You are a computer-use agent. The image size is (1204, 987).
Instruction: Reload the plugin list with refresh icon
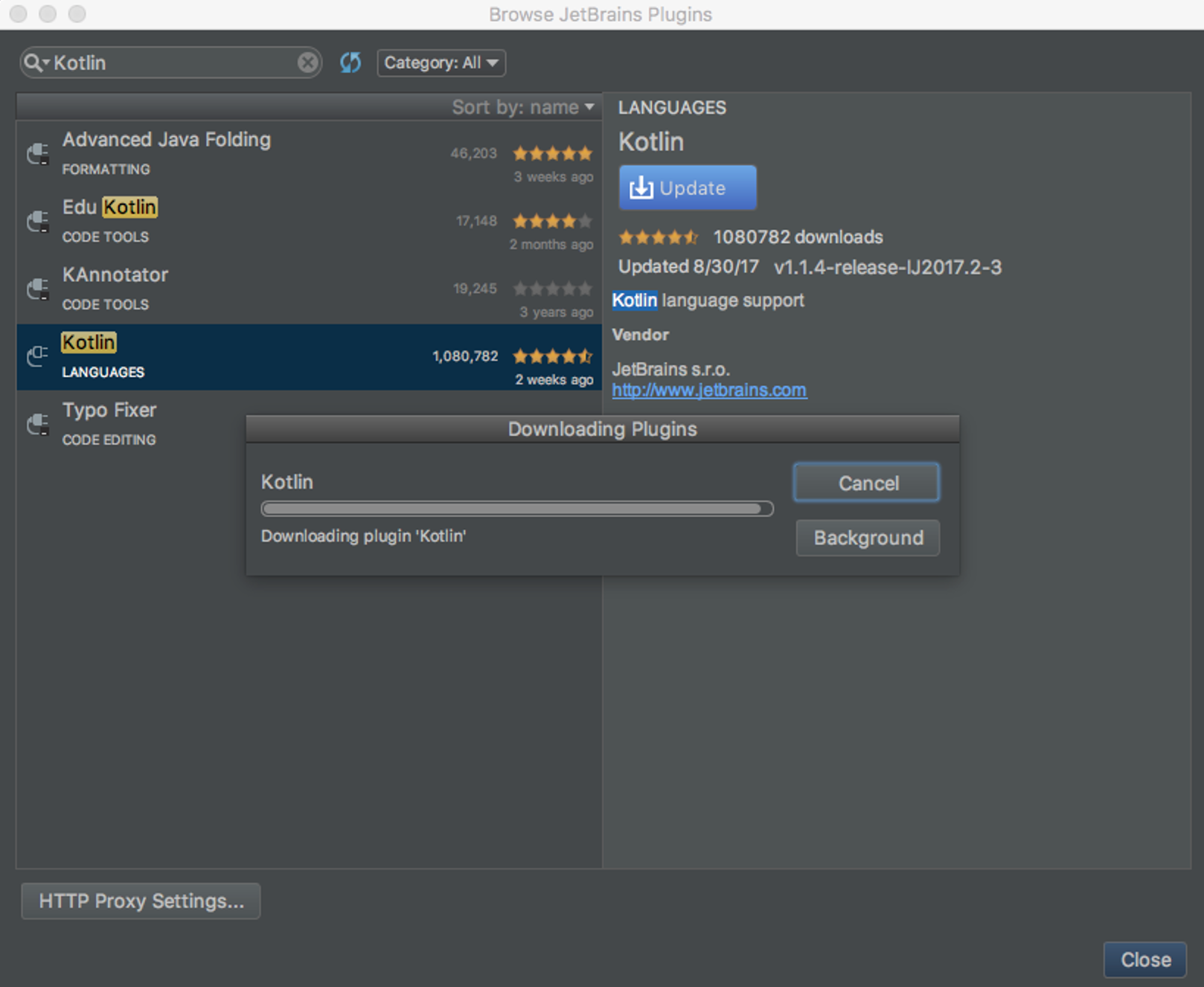pyautogui.click(x=350, y=62)
